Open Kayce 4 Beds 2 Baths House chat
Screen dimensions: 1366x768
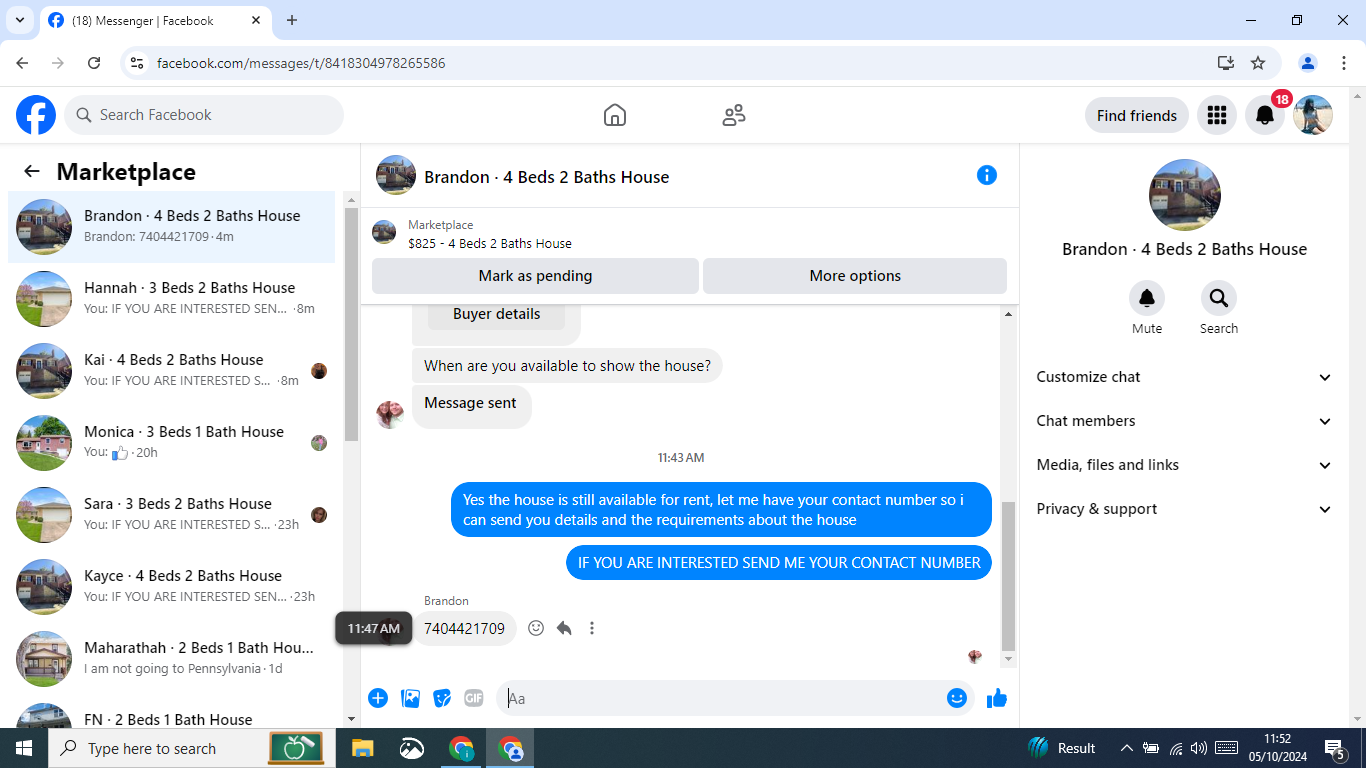coord(172,587)
